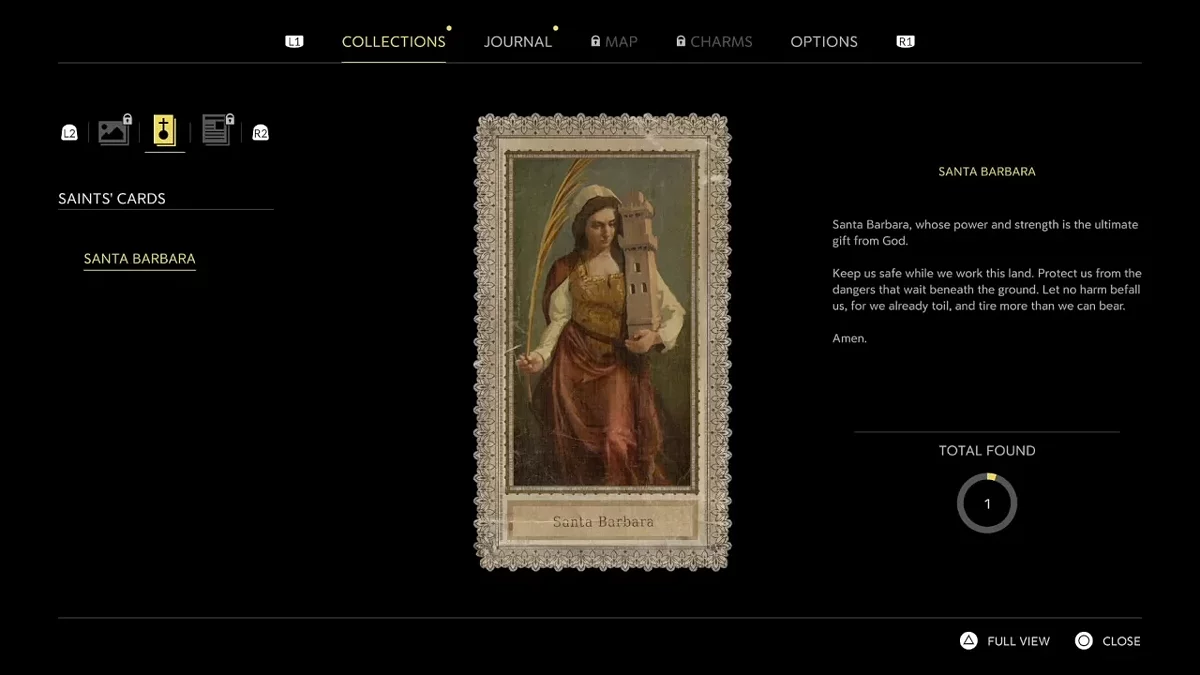
Task: Click the lock icon beside CHARMS
Action: click(680, 42)
